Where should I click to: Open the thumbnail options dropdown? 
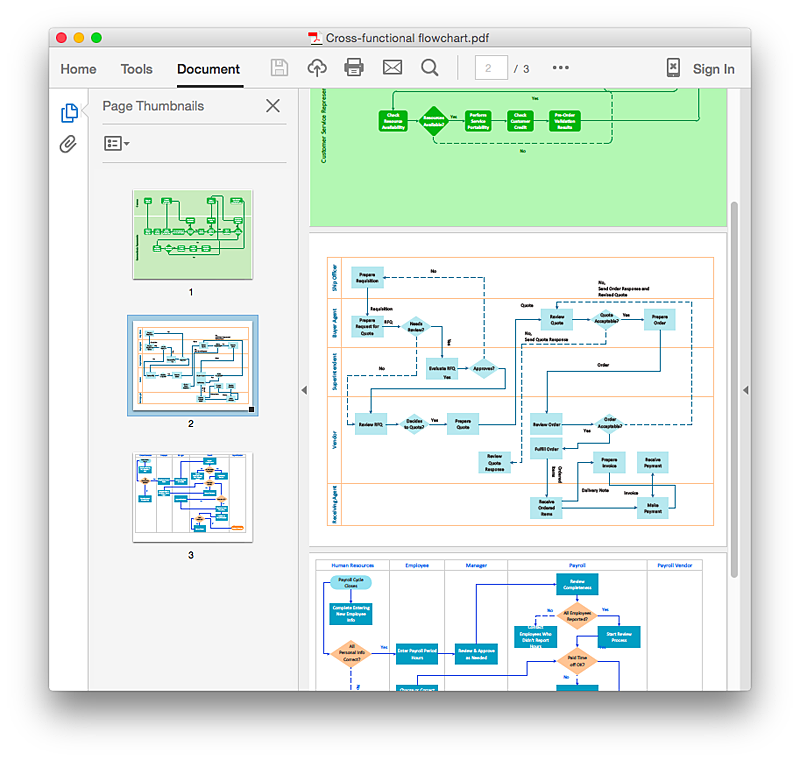pos(116,143)
